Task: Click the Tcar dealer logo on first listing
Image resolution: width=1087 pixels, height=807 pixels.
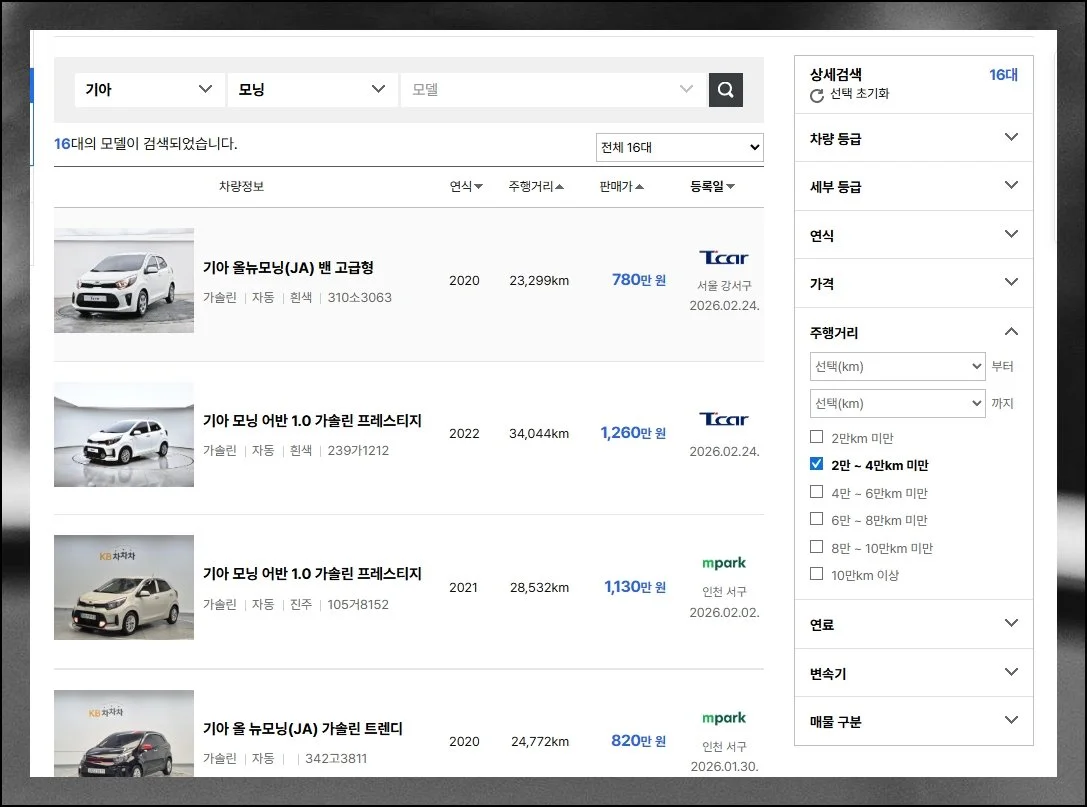Action: (x=724, y=258)
